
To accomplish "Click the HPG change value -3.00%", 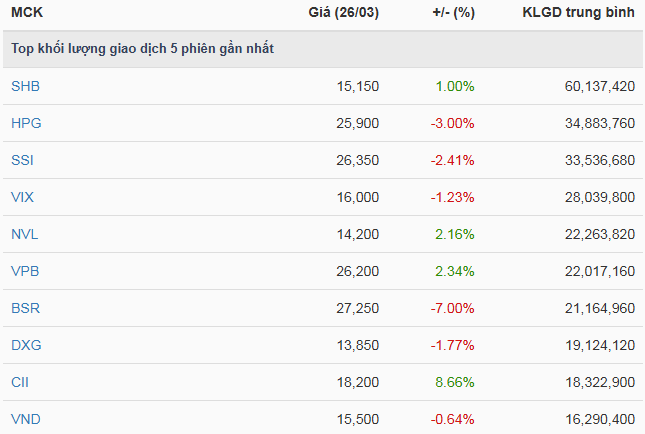I will click(452, 123).
